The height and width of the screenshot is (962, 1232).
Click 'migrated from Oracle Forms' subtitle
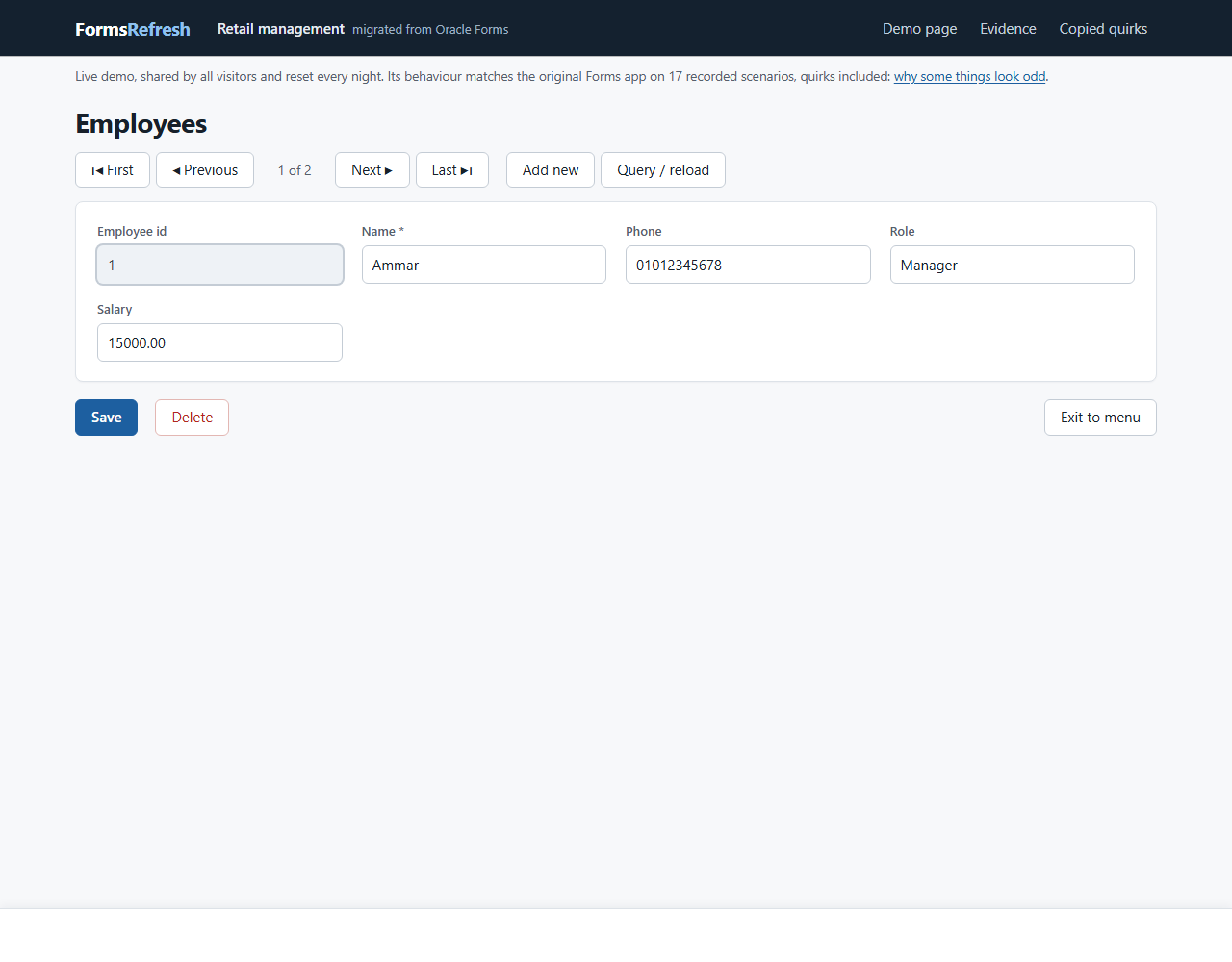430,30
